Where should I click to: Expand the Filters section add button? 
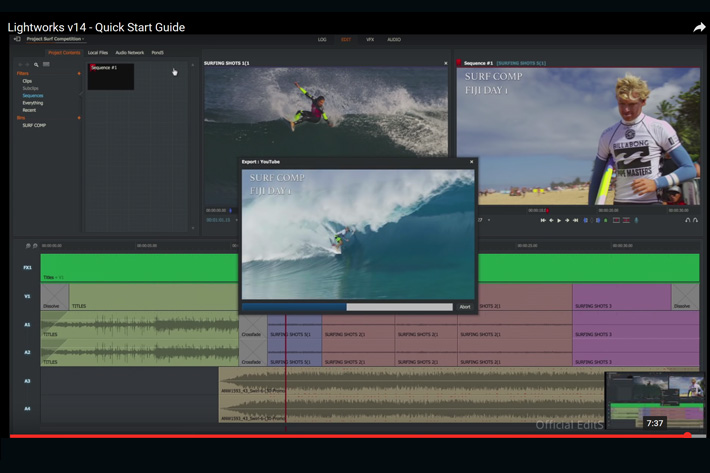click(x=79, y=73)
